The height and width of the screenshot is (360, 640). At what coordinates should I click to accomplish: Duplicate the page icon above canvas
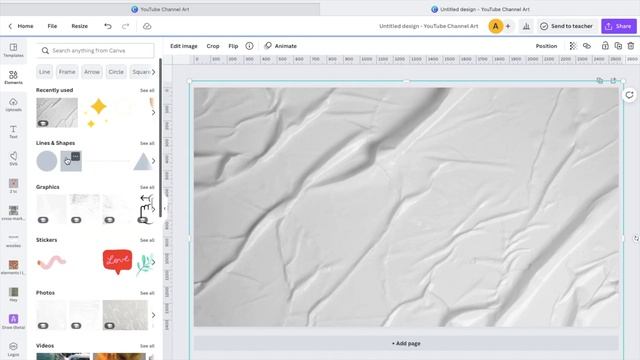(x=600, y=80)
